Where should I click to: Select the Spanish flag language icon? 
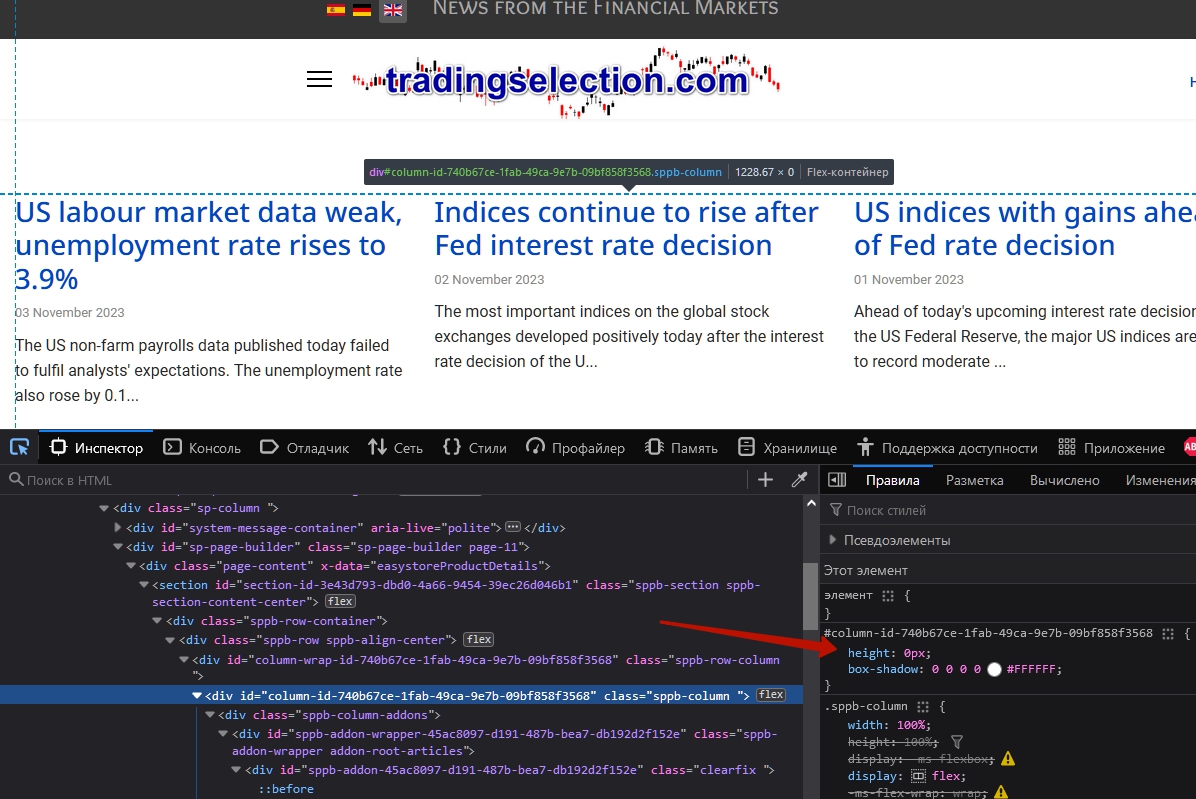pos(336,10)
